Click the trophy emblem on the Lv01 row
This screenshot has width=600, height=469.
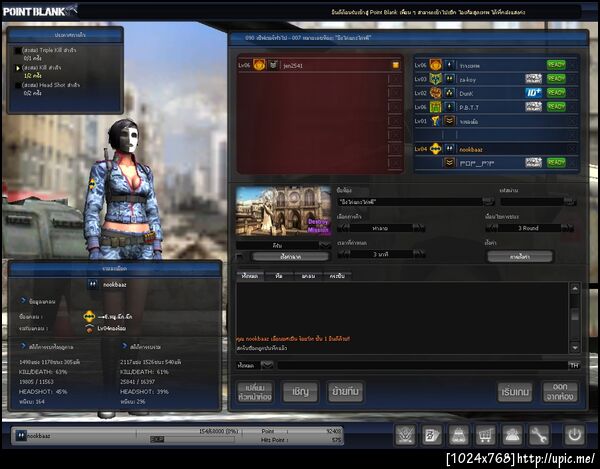tap(435, 121)
